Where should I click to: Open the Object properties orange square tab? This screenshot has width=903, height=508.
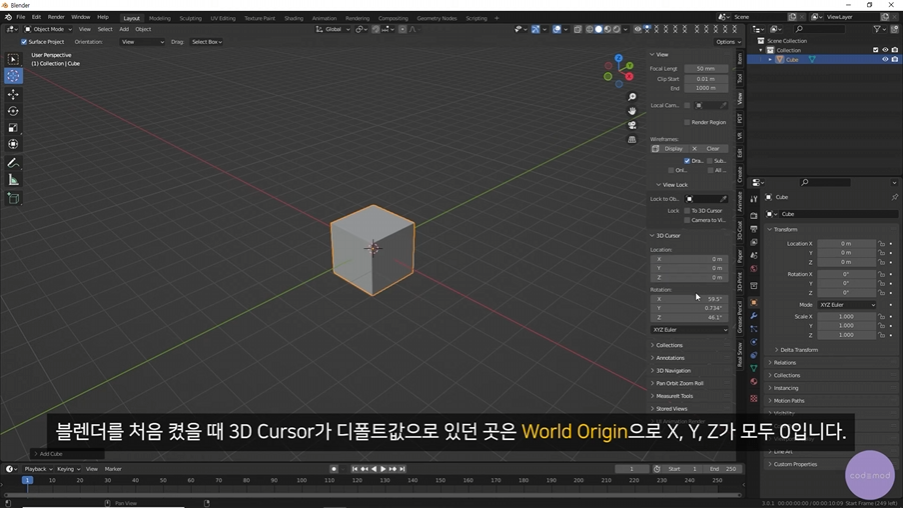[753, 302]
